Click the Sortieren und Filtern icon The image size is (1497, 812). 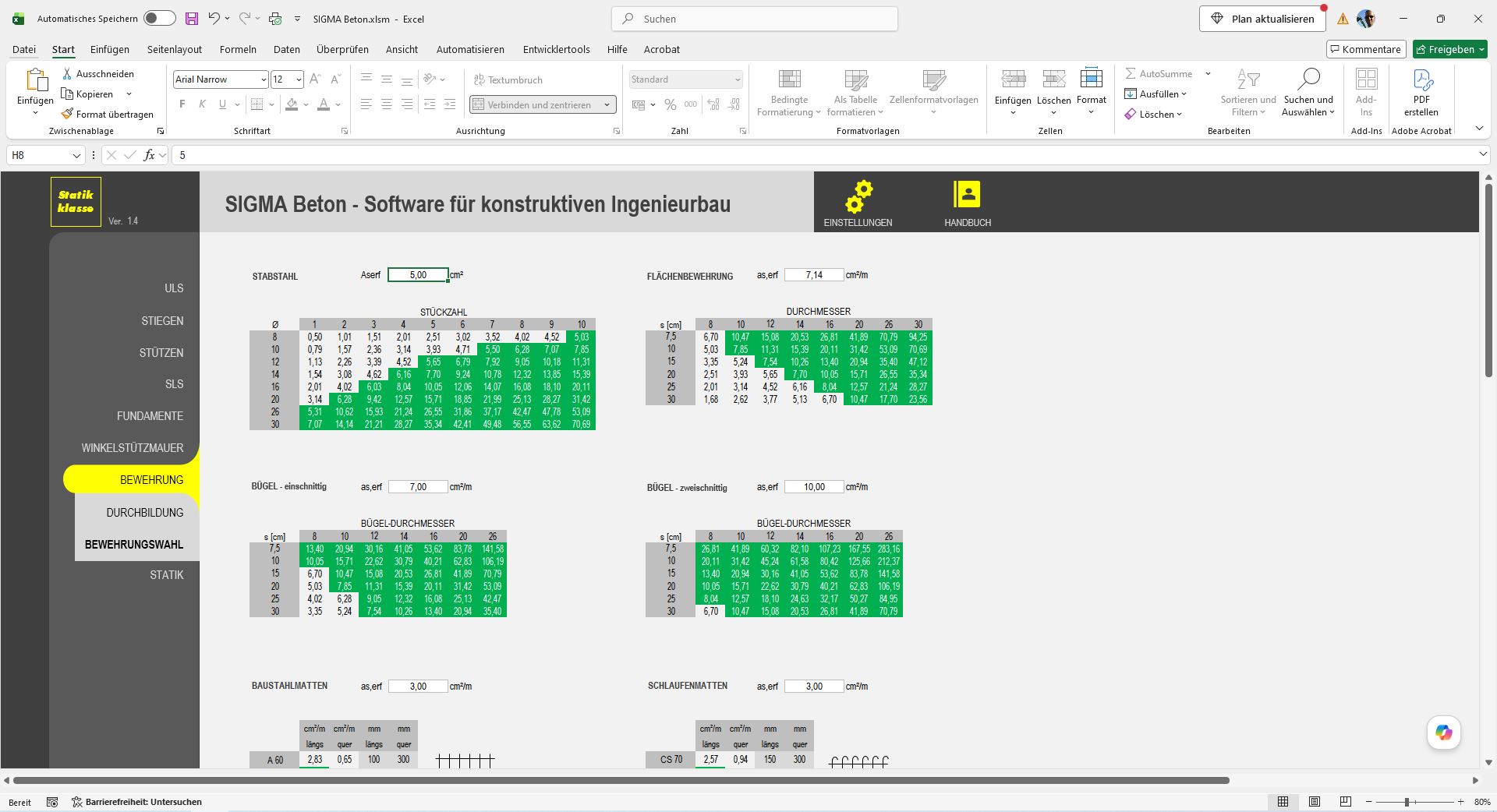(1248, 79)
